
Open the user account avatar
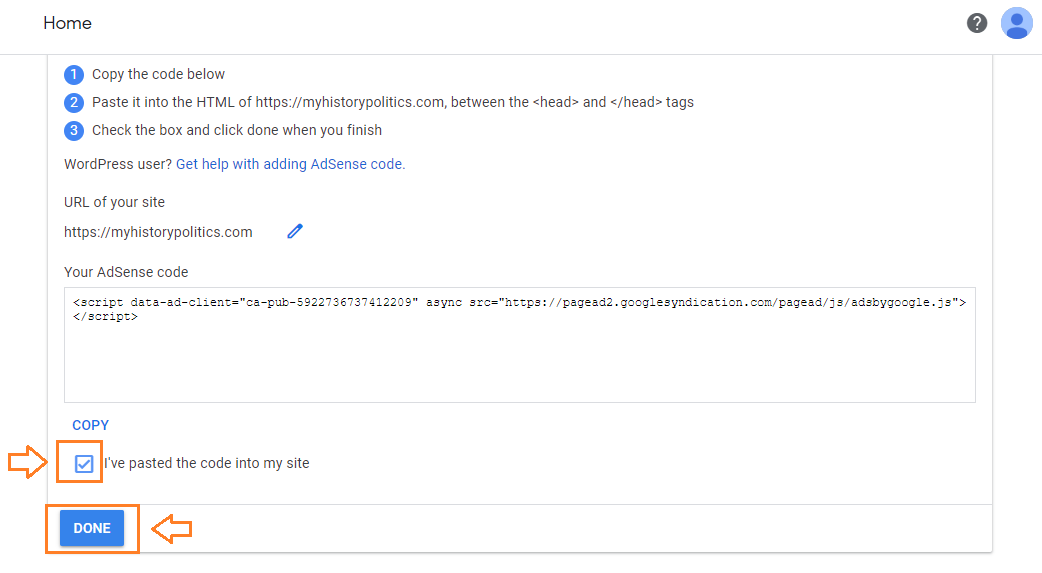coord(1016,23)
